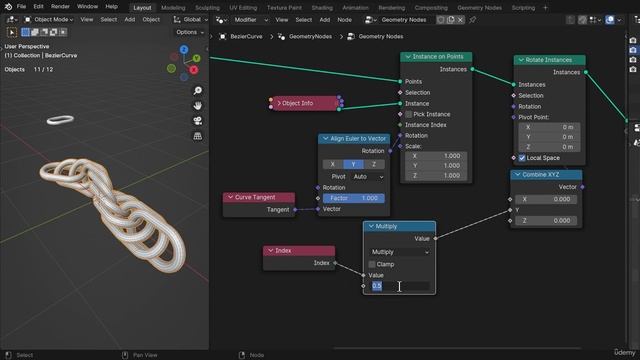This screenshot has height=360, width=640.
Task: Enable the Clamp checkbox in Multiply node
Action: [372, 264]
